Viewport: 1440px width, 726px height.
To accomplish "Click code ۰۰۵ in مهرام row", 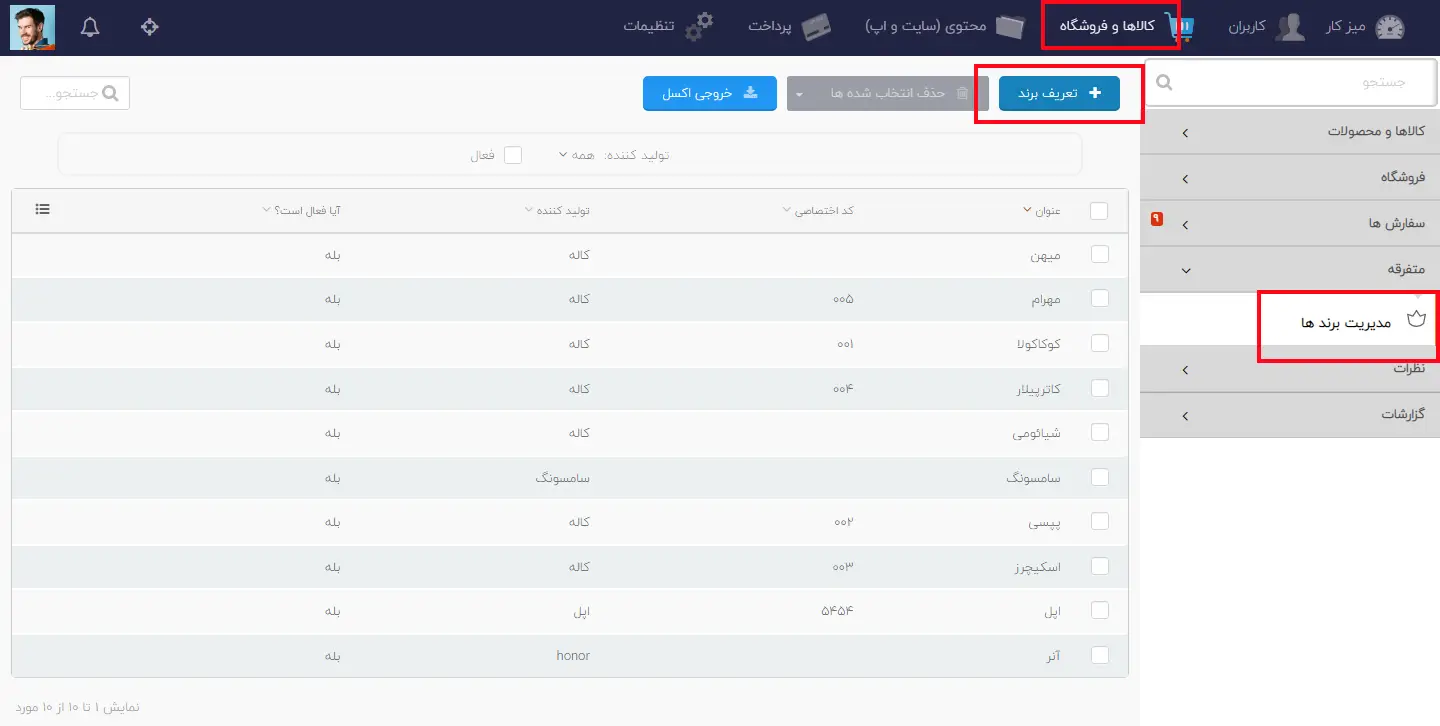I will pyautogui.click(x=843, y=298).
